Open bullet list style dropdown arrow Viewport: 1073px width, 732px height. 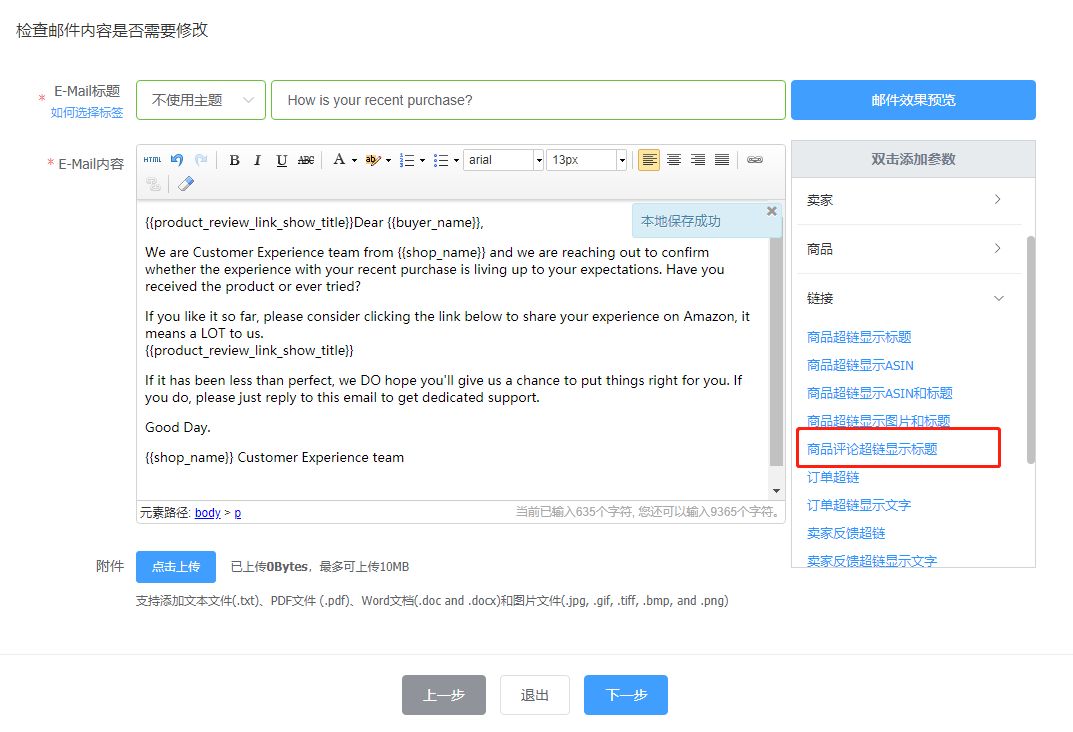456,160
